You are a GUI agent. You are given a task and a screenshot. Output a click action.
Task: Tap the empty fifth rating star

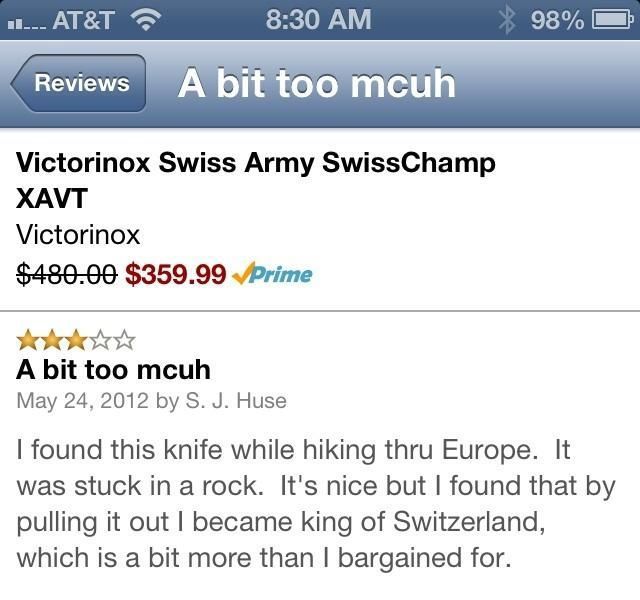click(123, 341)
